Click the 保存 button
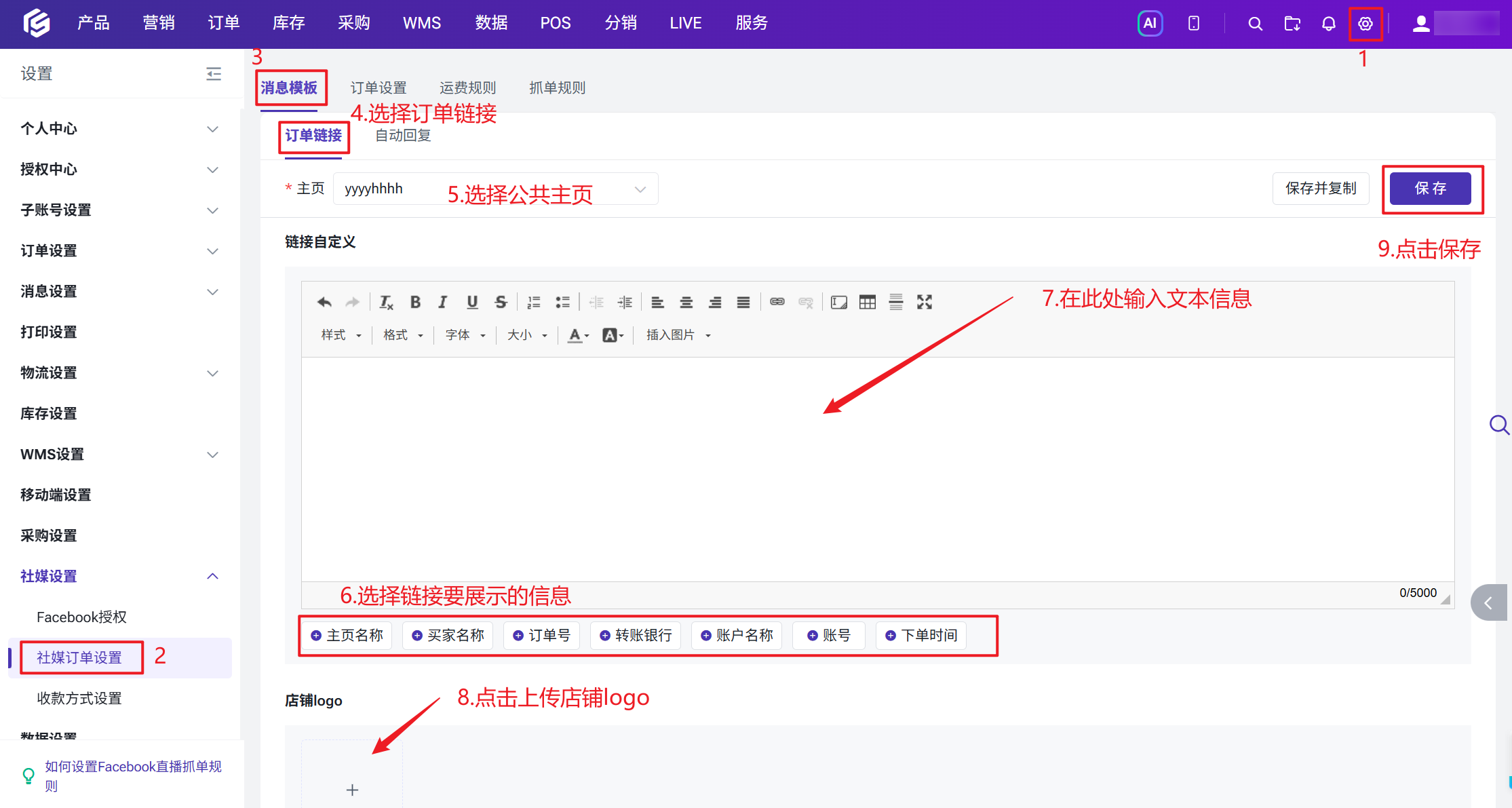Viewport: 1512px width, 808px height. 1431,189
